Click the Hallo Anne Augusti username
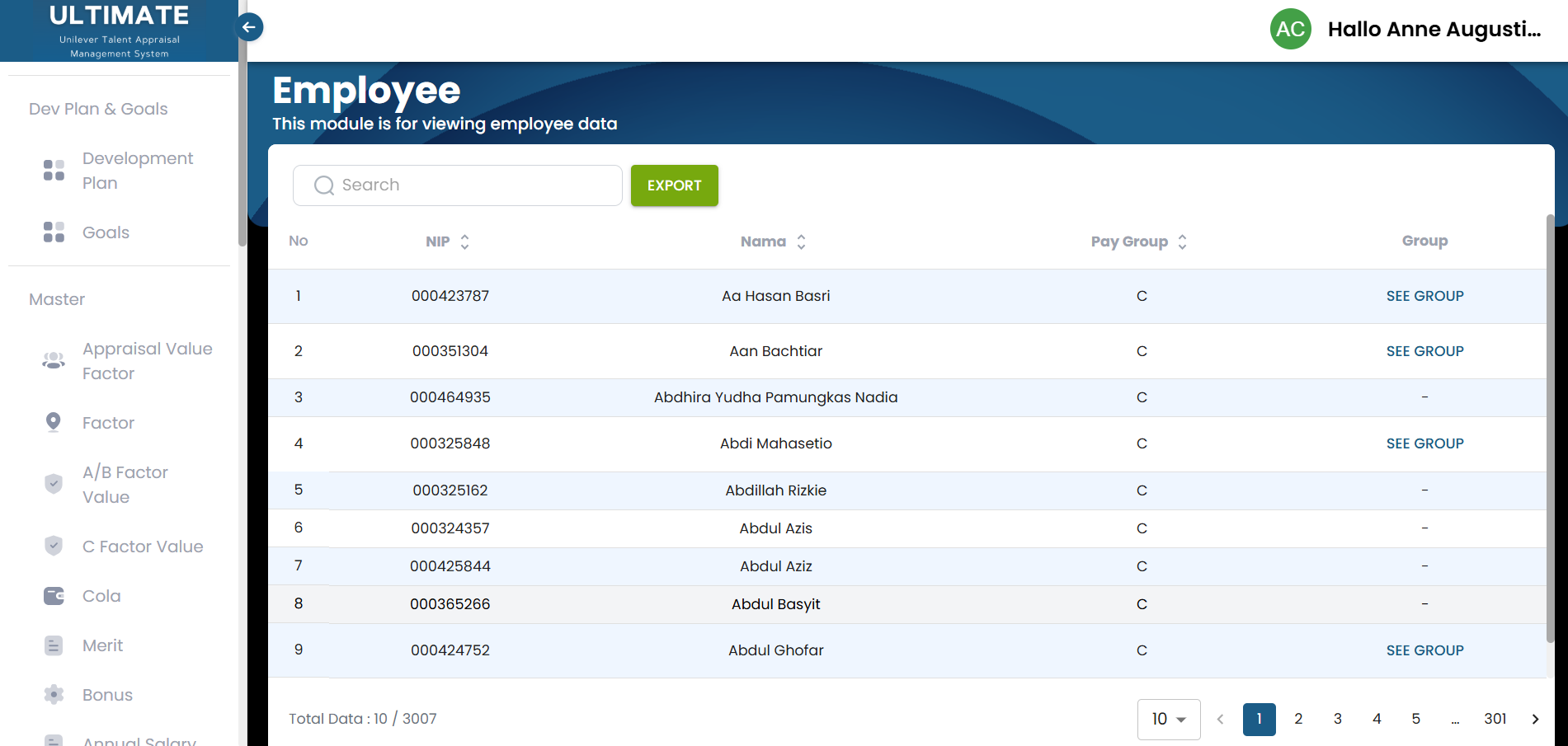This screenshot has width=1568, height=746. (x=1434, y=29)
